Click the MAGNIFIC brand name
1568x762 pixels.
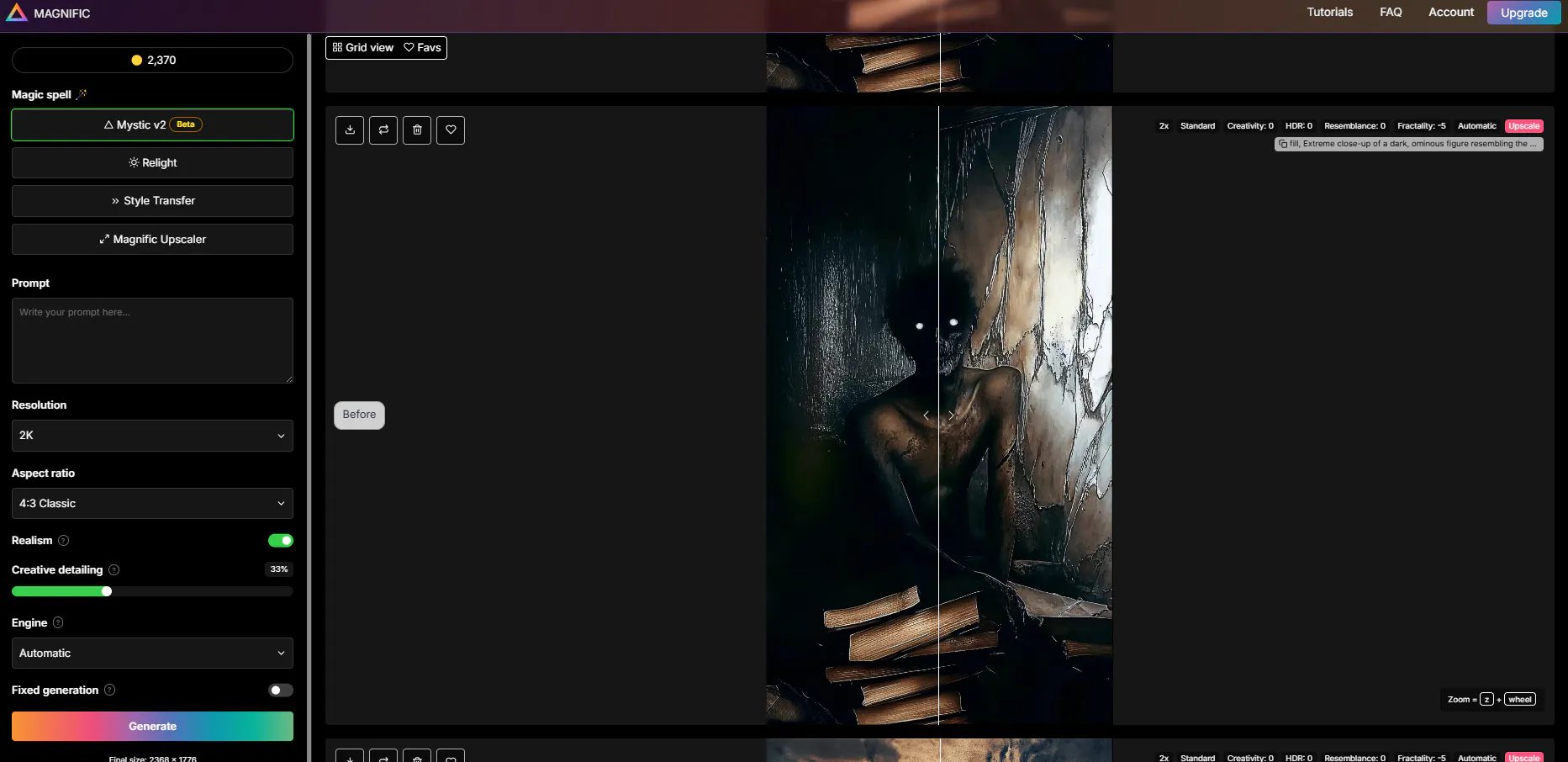[62, 13]
